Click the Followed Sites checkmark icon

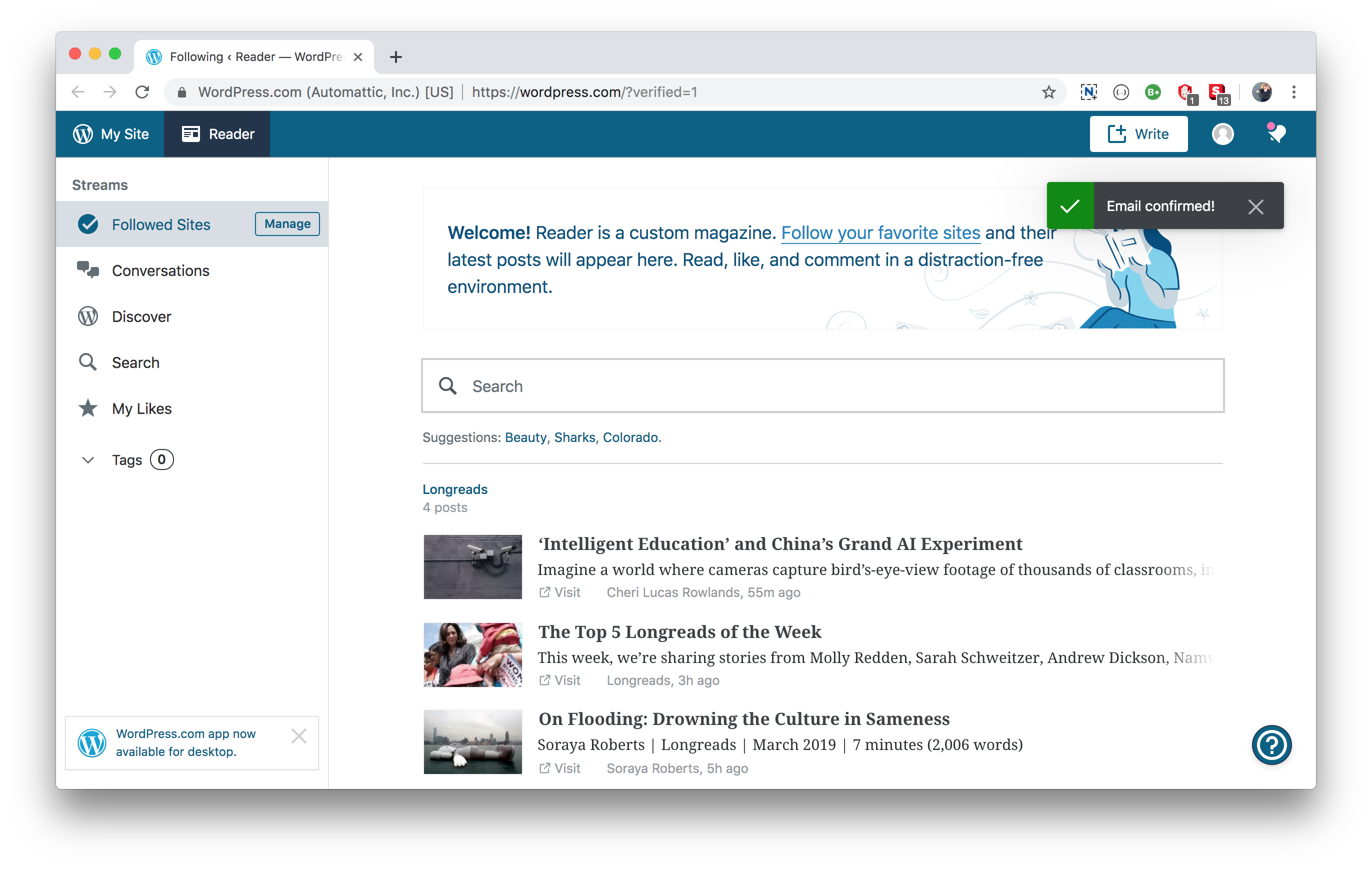tap(88, 224)
